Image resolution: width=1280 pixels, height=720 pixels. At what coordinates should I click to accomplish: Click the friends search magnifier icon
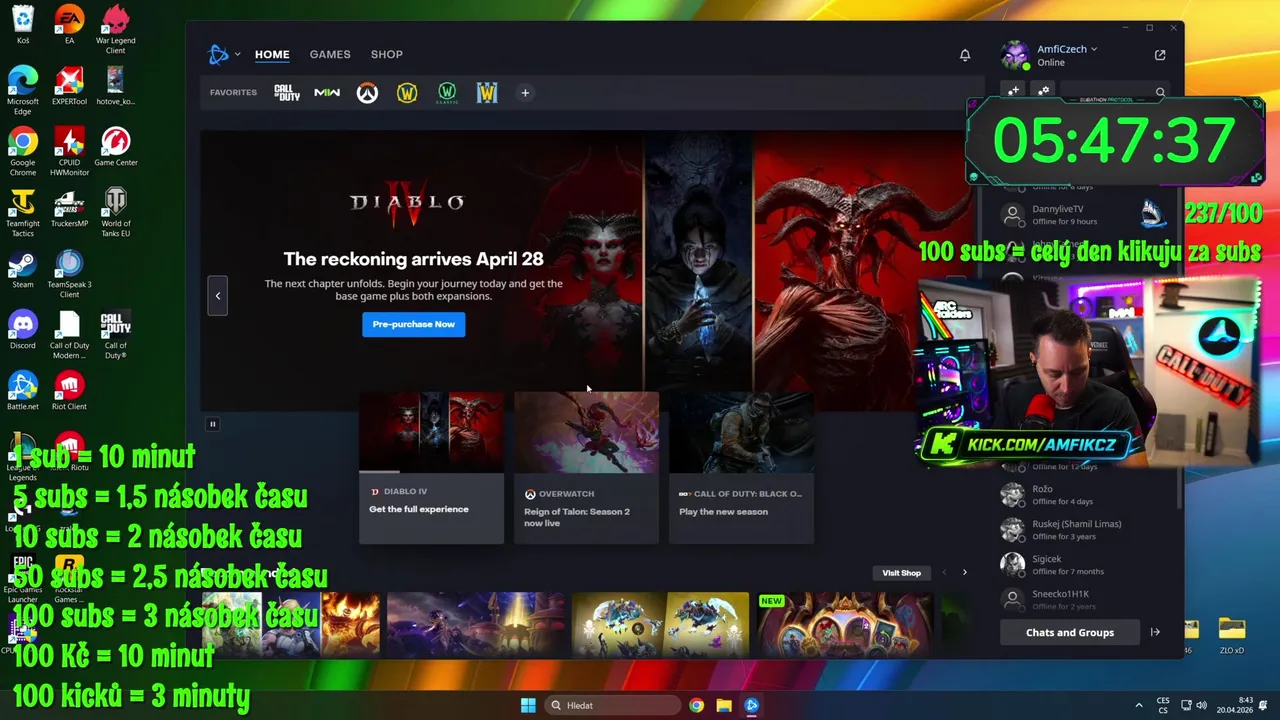tap(1160, 92)
